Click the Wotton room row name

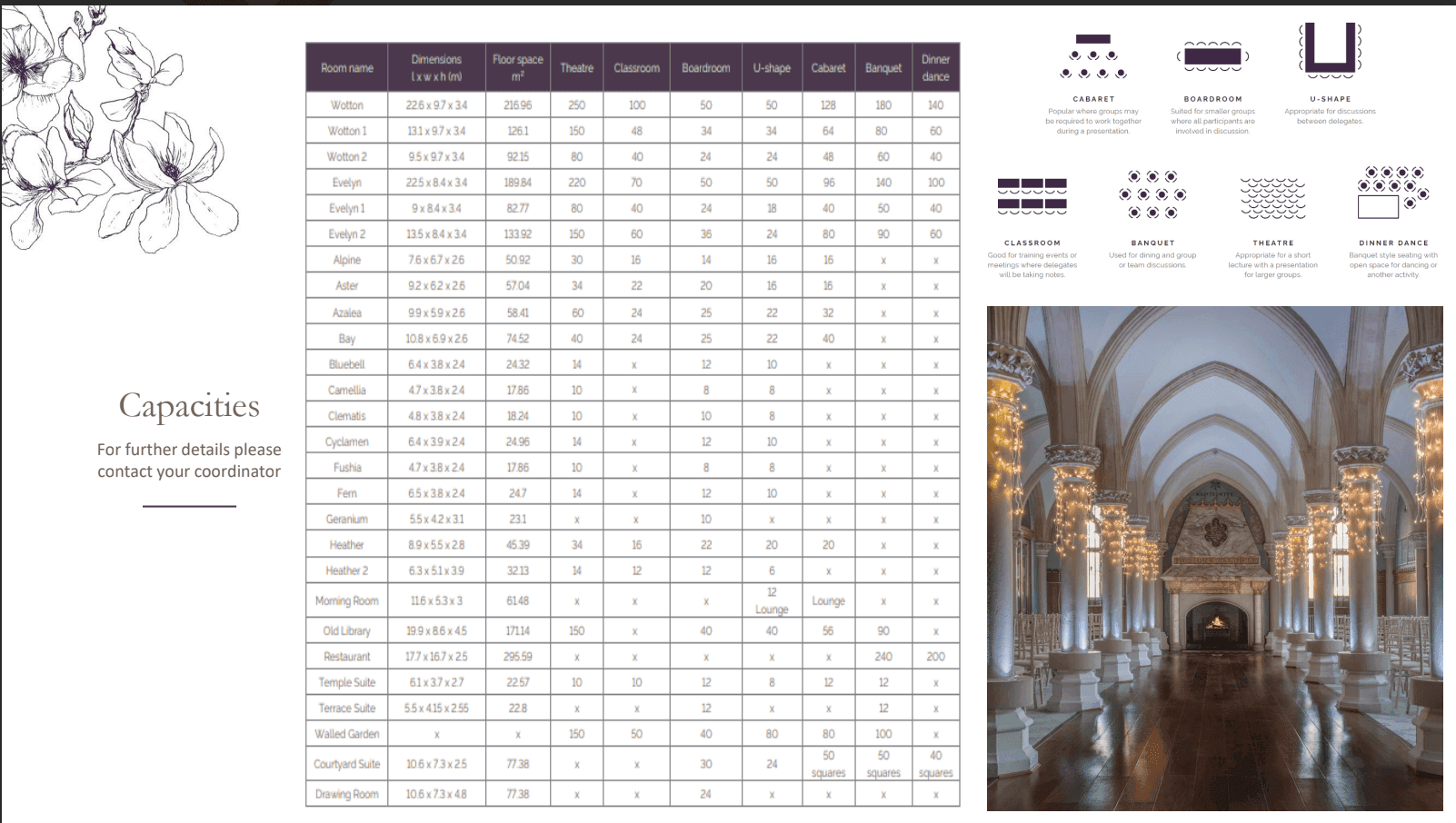[347, 105]
